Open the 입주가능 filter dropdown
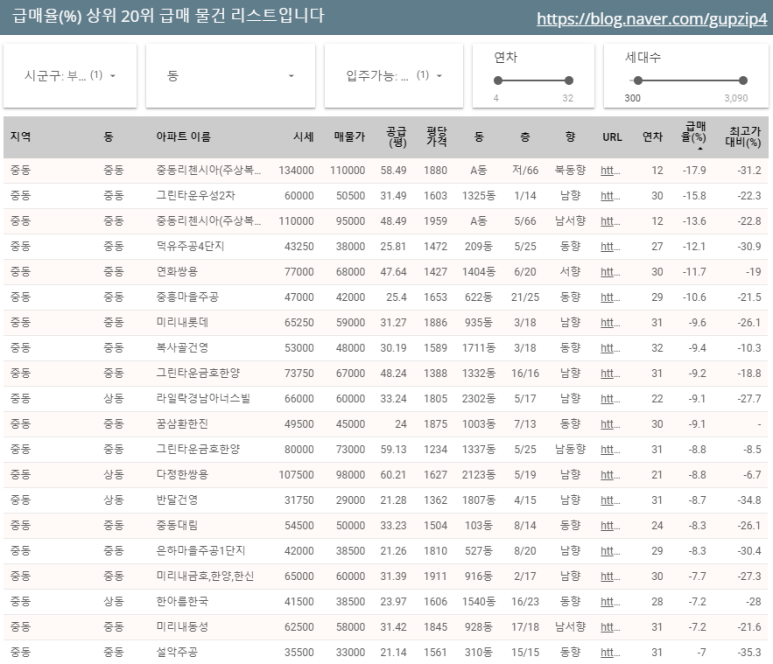 [393, 75]
